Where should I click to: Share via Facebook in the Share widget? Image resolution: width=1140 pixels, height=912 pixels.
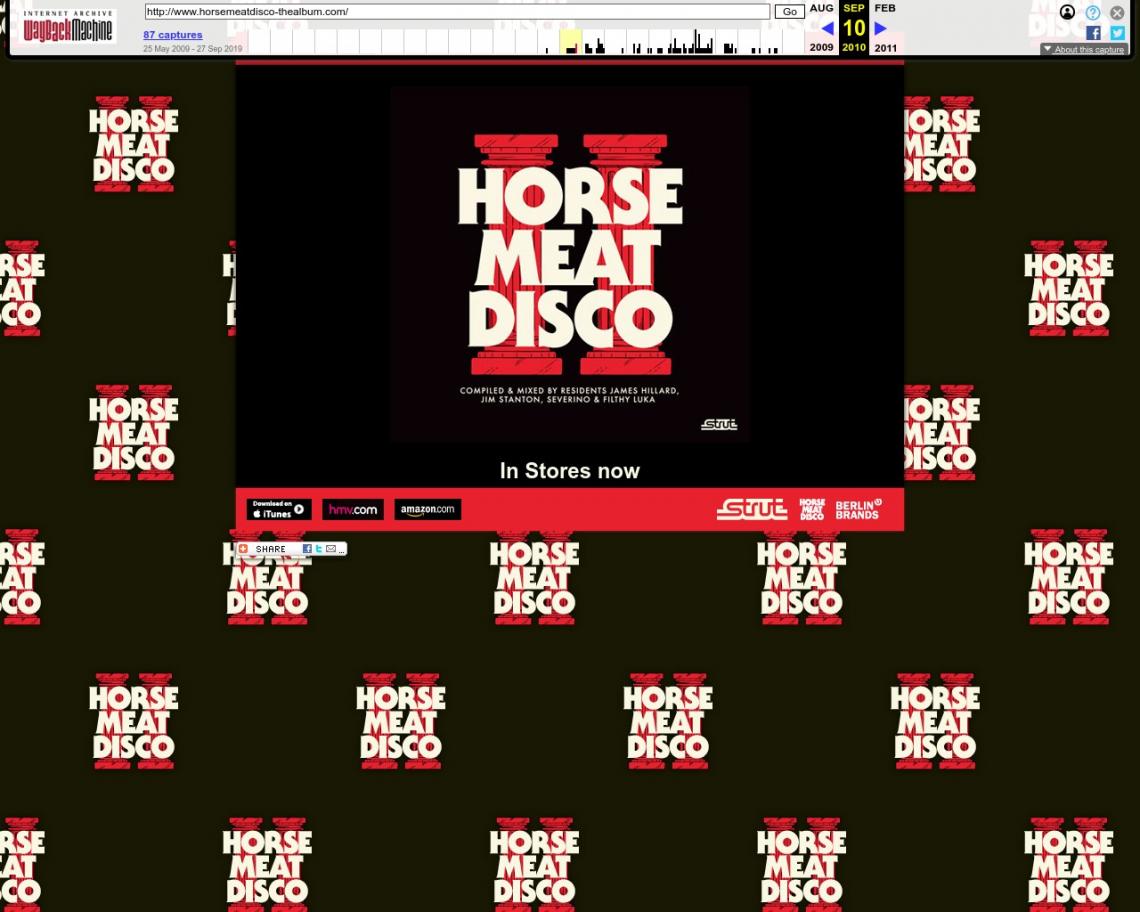click(x=307, y=548)
